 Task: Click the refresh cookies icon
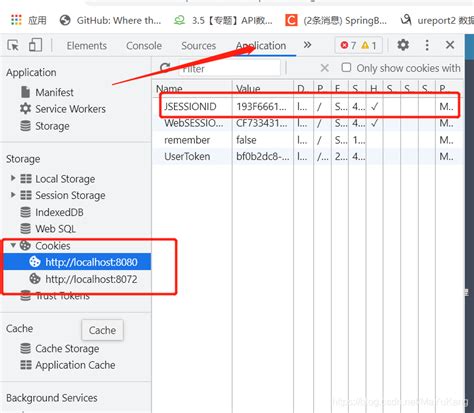pos(165,68)
